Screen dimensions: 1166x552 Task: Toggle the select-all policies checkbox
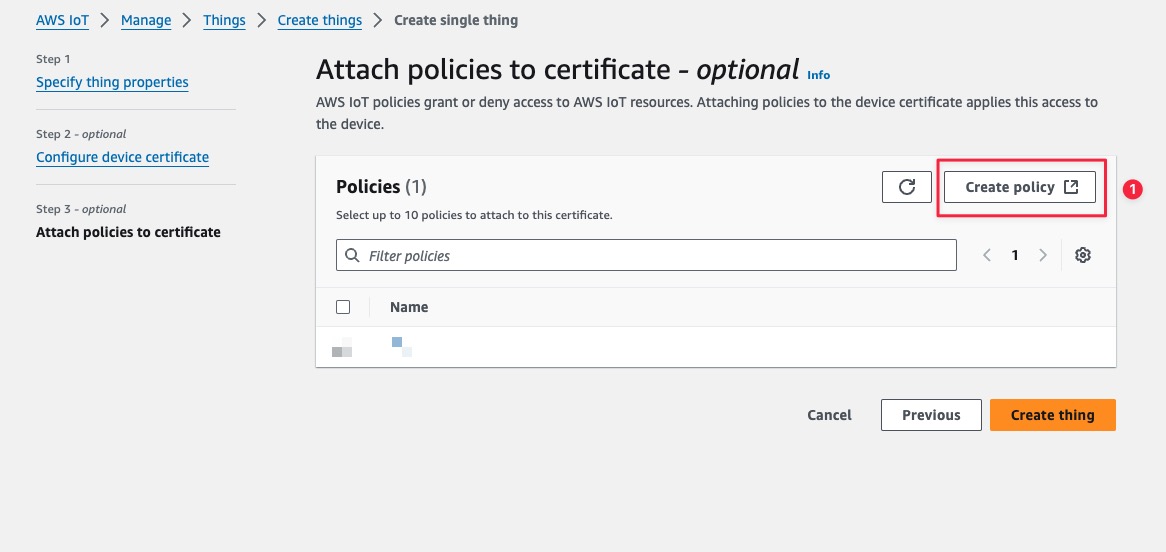click(x=343, y=307)
